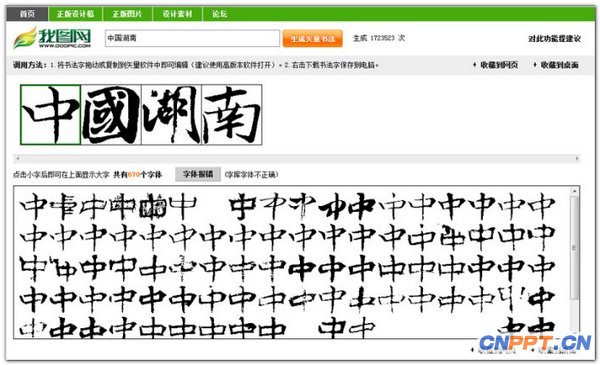
Task: Click the left arrow of horizontal scrollbar
Action: tap(18, 158)
